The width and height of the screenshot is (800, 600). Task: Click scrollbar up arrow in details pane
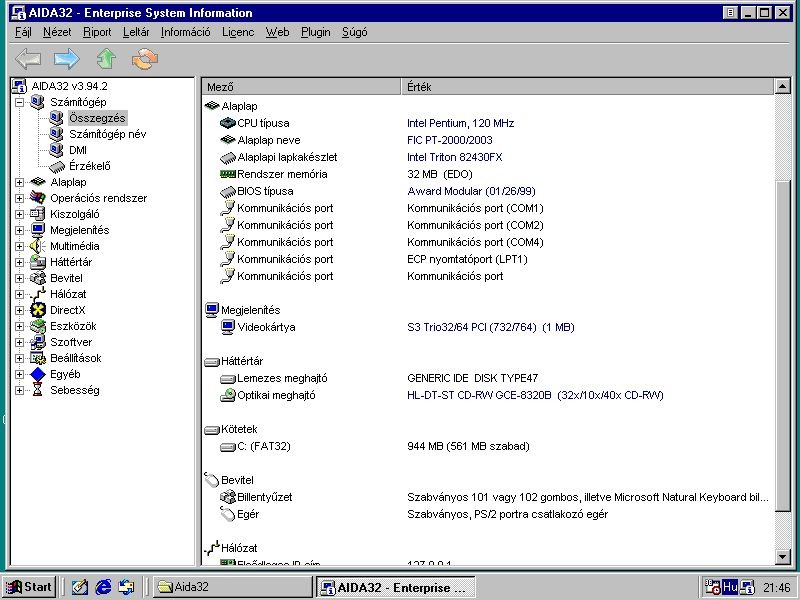coord(782,87)
